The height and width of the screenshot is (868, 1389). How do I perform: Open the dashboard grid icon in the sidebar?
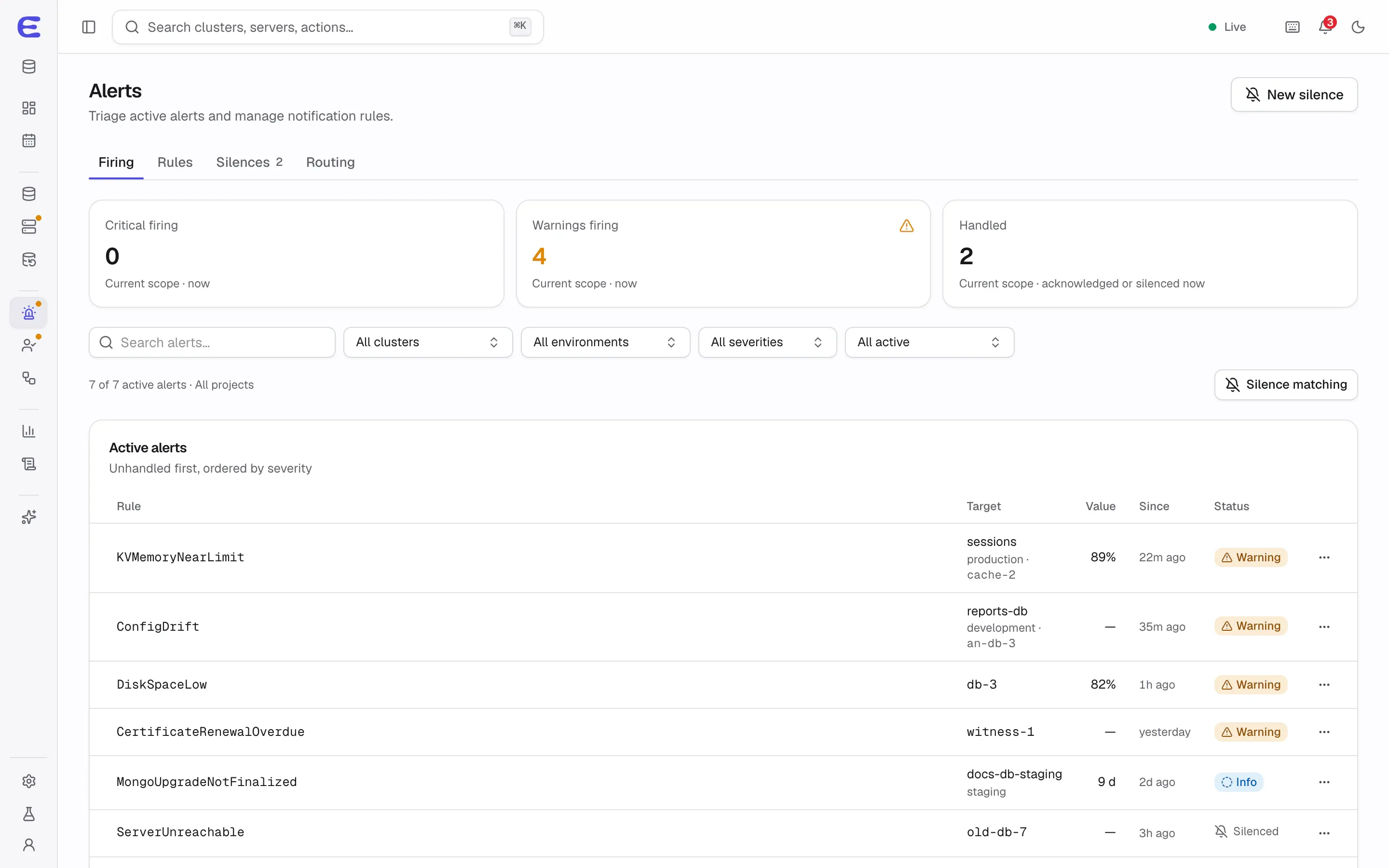pos(29,108)
